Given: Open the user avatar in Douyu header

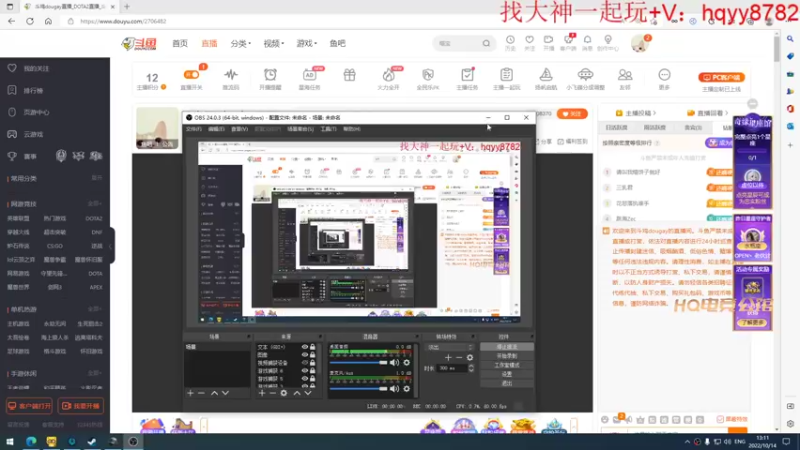Looking at the screenshot, I should [639, 44].
